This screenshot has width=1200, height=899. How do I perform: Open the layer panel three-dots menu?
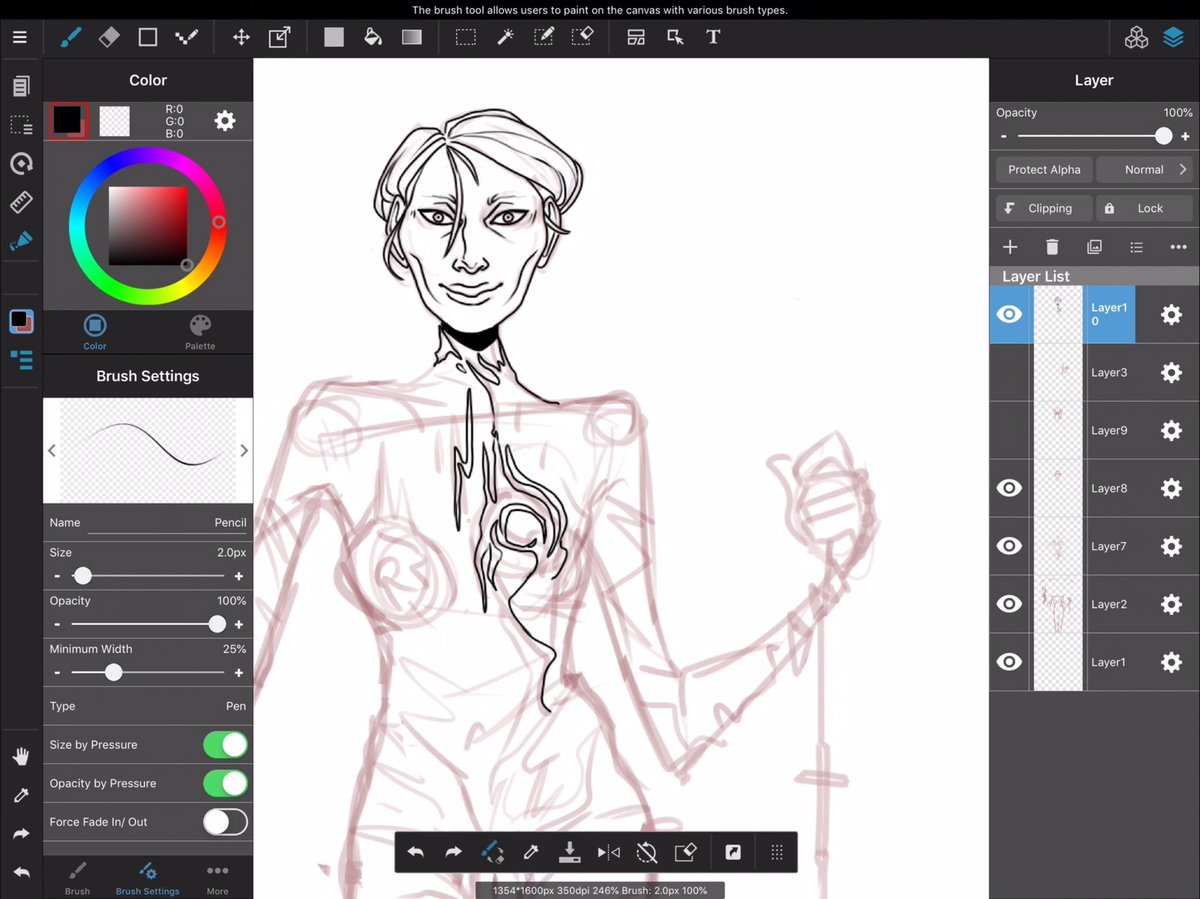coord(1178,247)
